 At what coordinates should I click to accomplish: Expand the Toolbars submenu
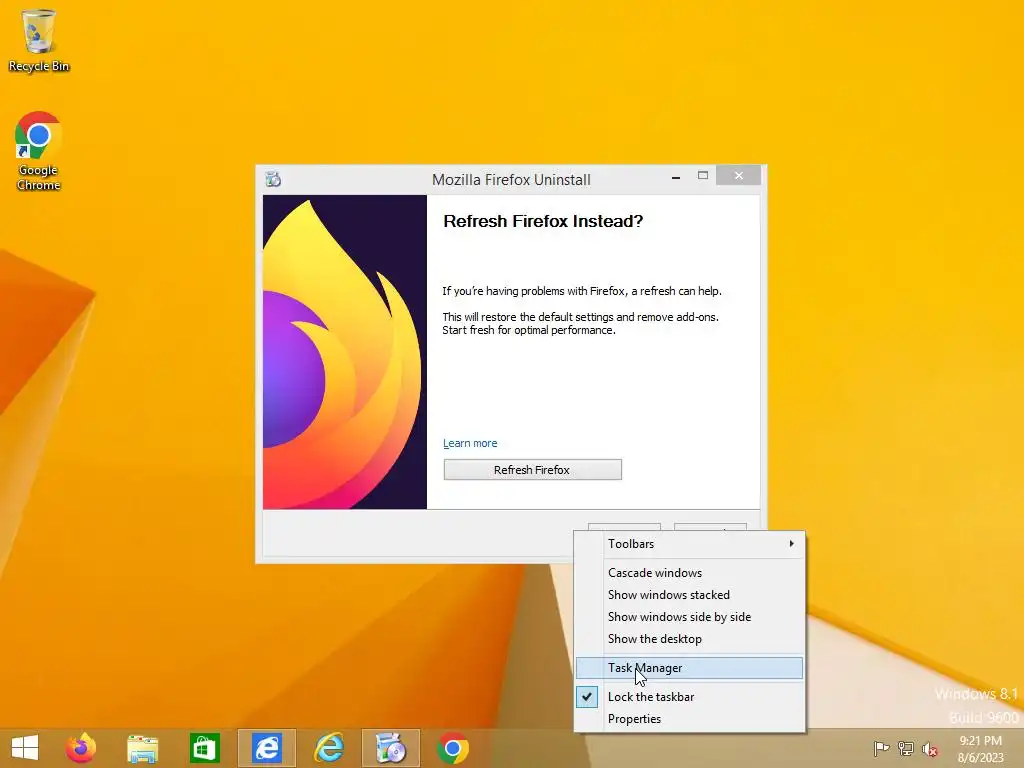[690, 543]
